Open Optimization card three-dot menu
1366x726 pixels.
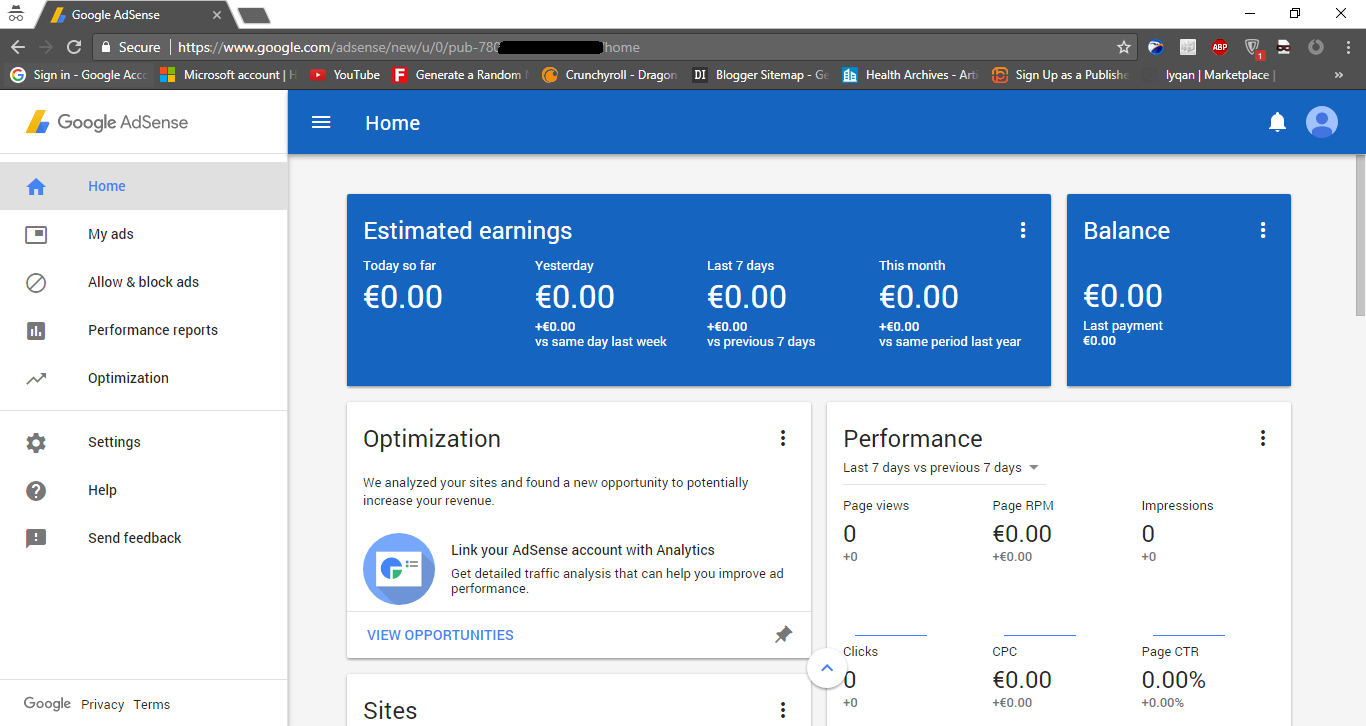coord(783,438)
